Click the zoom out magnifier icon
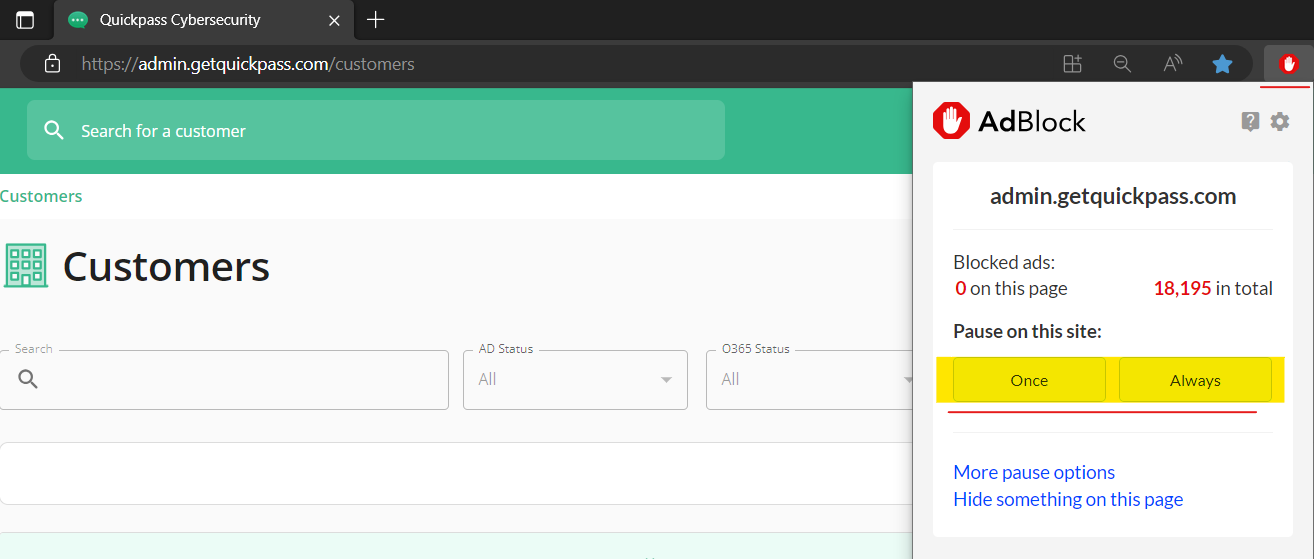The width and height of the screenshot is (1314, 559). point(1122,64)
